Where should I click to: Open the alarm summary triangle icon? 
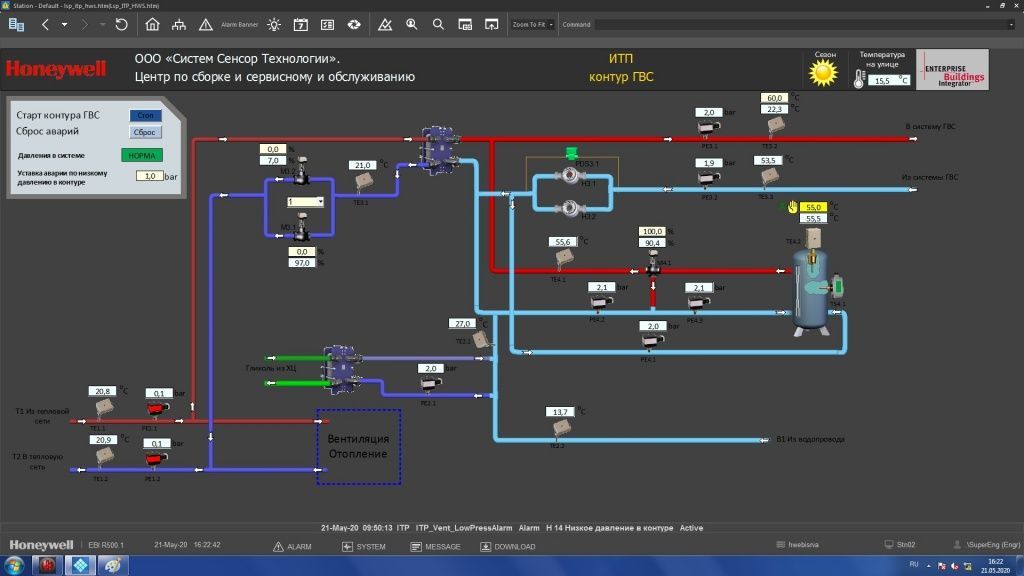(205, 24)
